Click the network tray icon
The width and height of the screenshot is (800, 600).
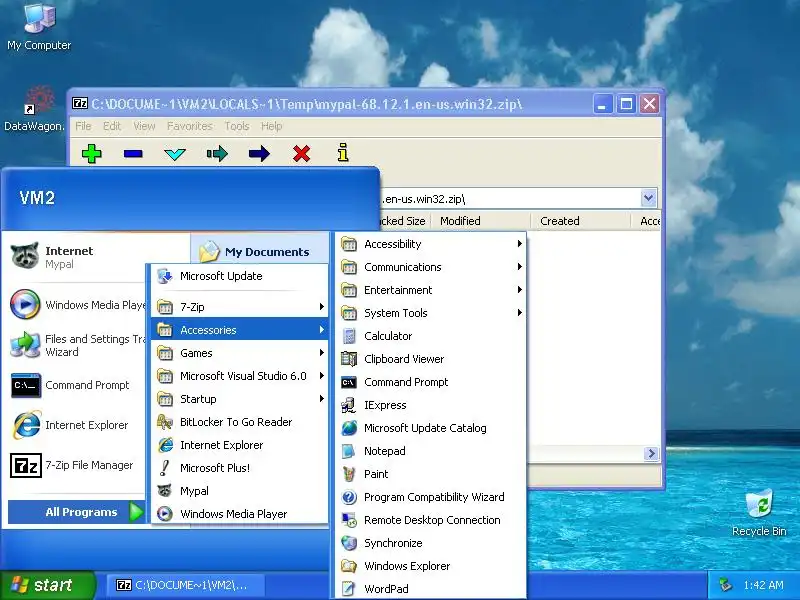point(726,585)
